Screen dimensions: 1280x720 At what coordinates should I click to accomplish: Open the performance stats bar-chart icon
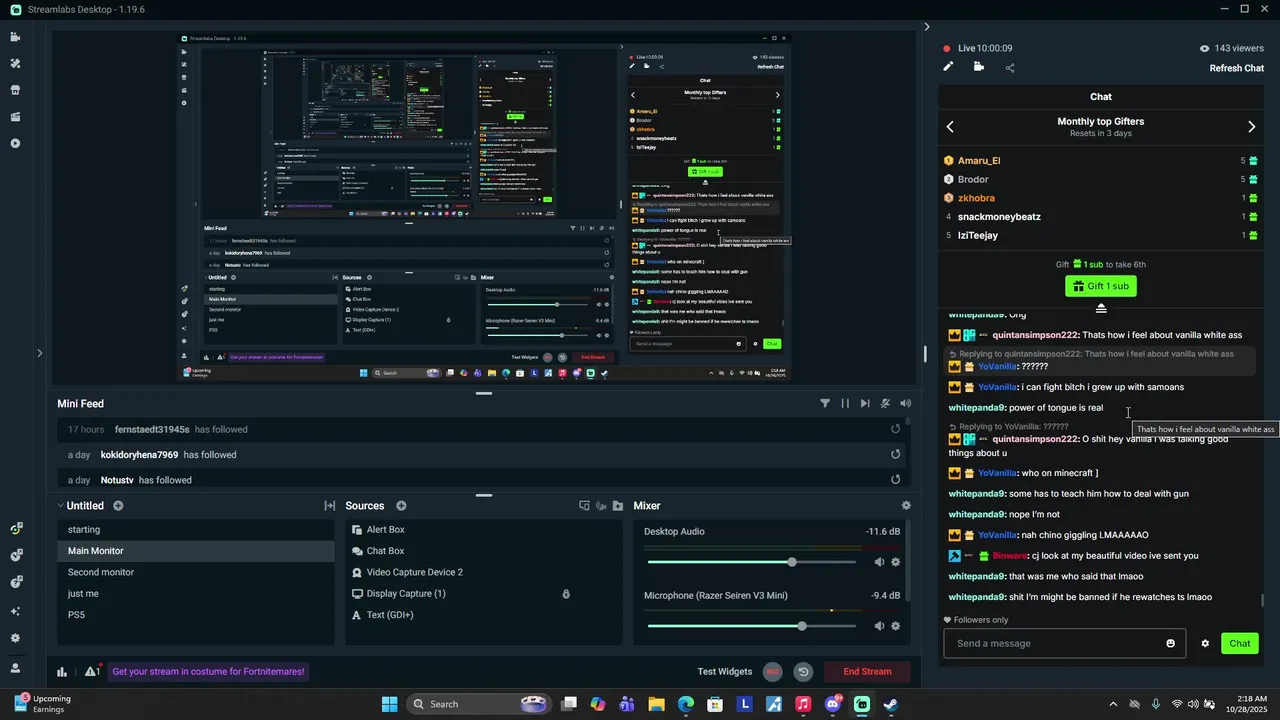(x=62, y=672)
